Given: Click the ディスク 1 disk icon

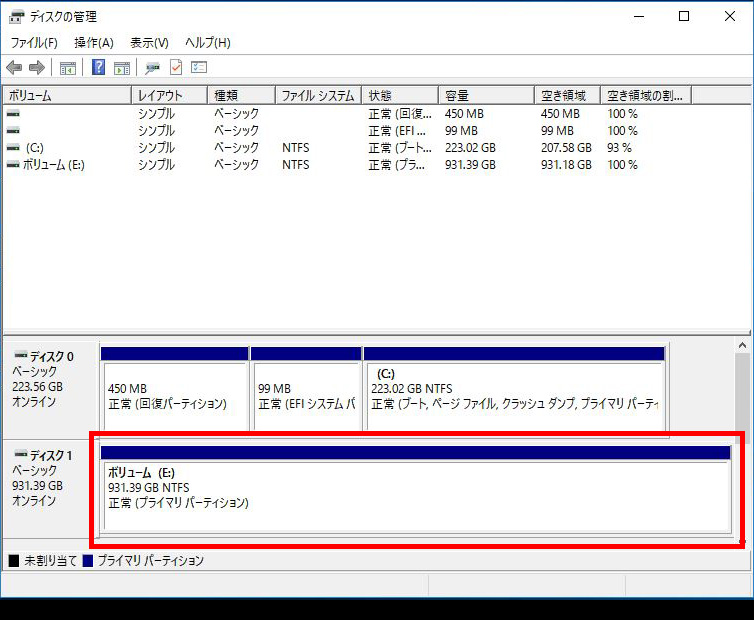Looking at the screenshot, I should tap(21, 454).
